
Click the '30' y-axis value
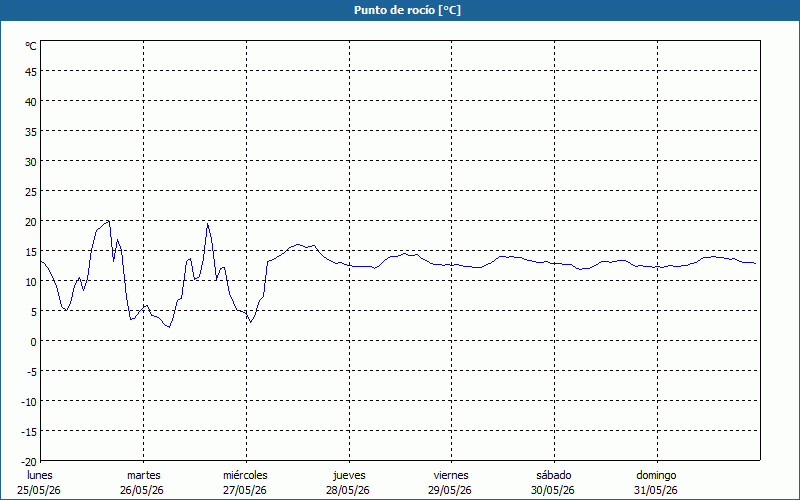pyautogui.click(x=31, y=162)
